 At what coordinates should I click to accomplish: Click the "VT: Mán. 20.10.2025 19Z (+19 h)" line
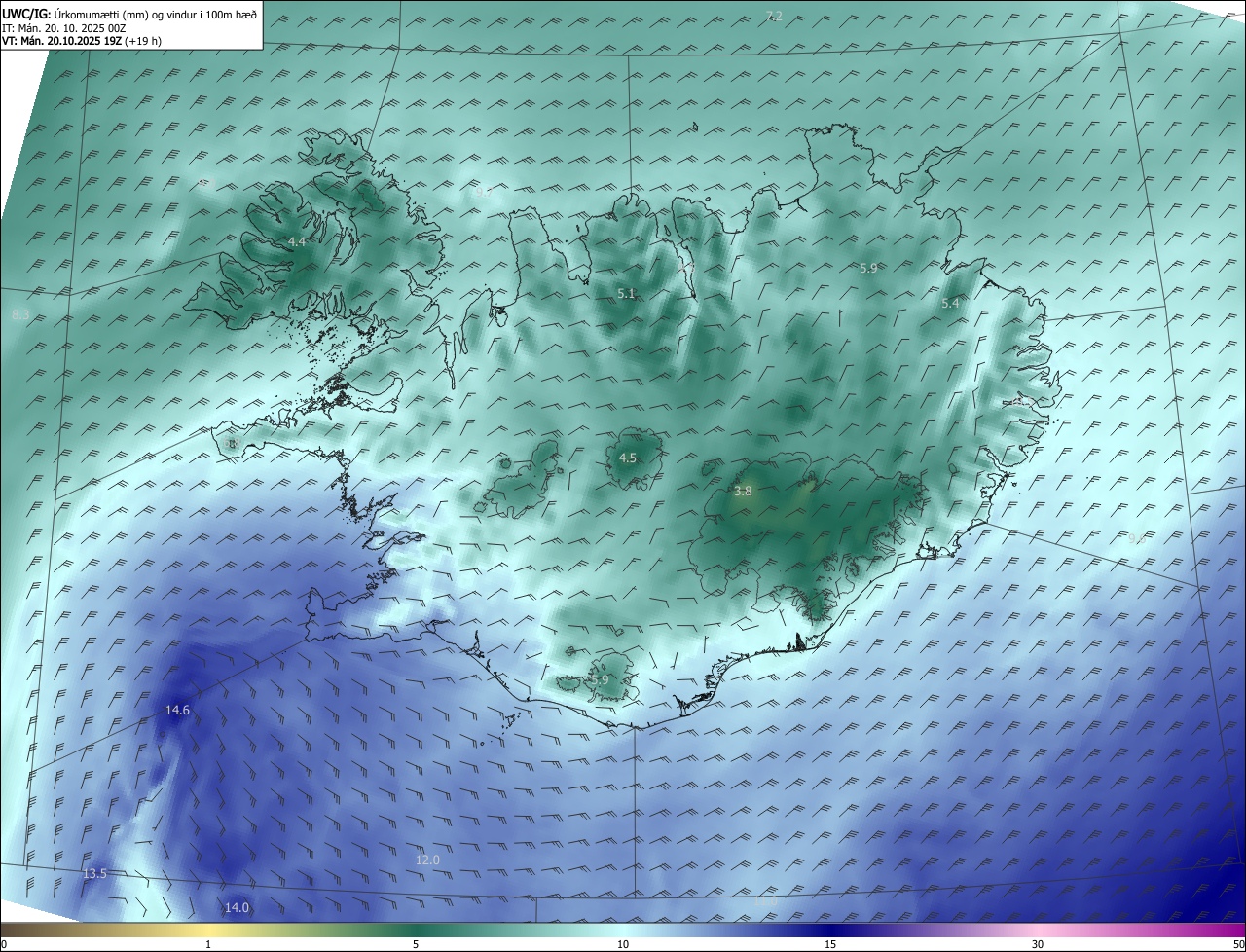pyautogui.click(x=82, y=41)
